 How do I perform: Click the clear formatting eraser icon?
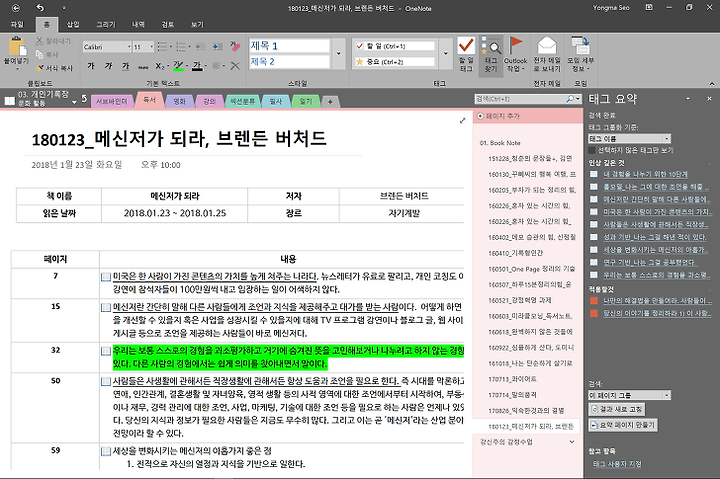click(235, 46)
